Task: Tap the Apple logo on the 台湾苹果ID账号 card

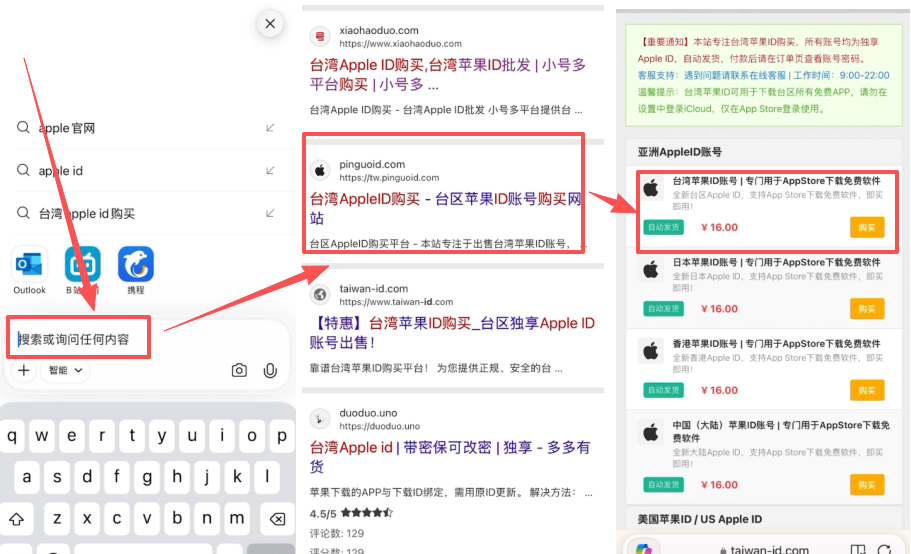Action: [x=651, y=188]
